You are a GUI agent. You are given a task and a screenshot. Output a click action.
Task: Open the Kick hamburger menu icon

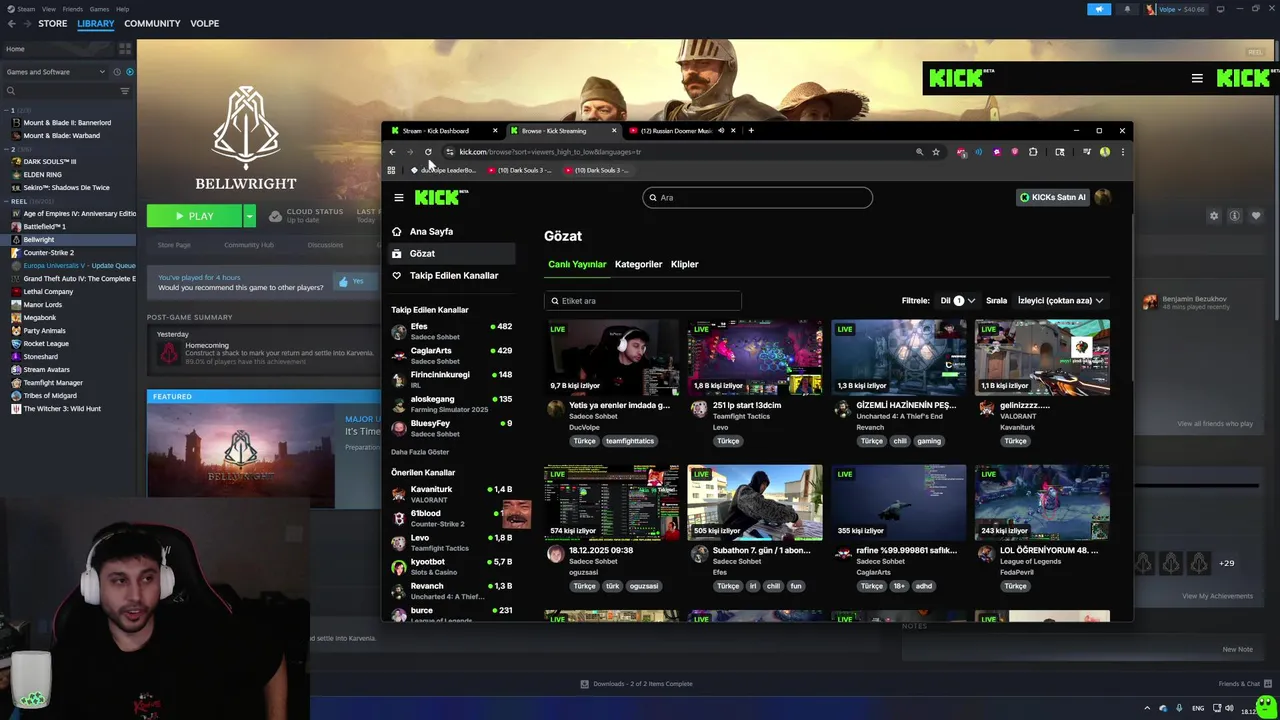(x=398, y=197)
